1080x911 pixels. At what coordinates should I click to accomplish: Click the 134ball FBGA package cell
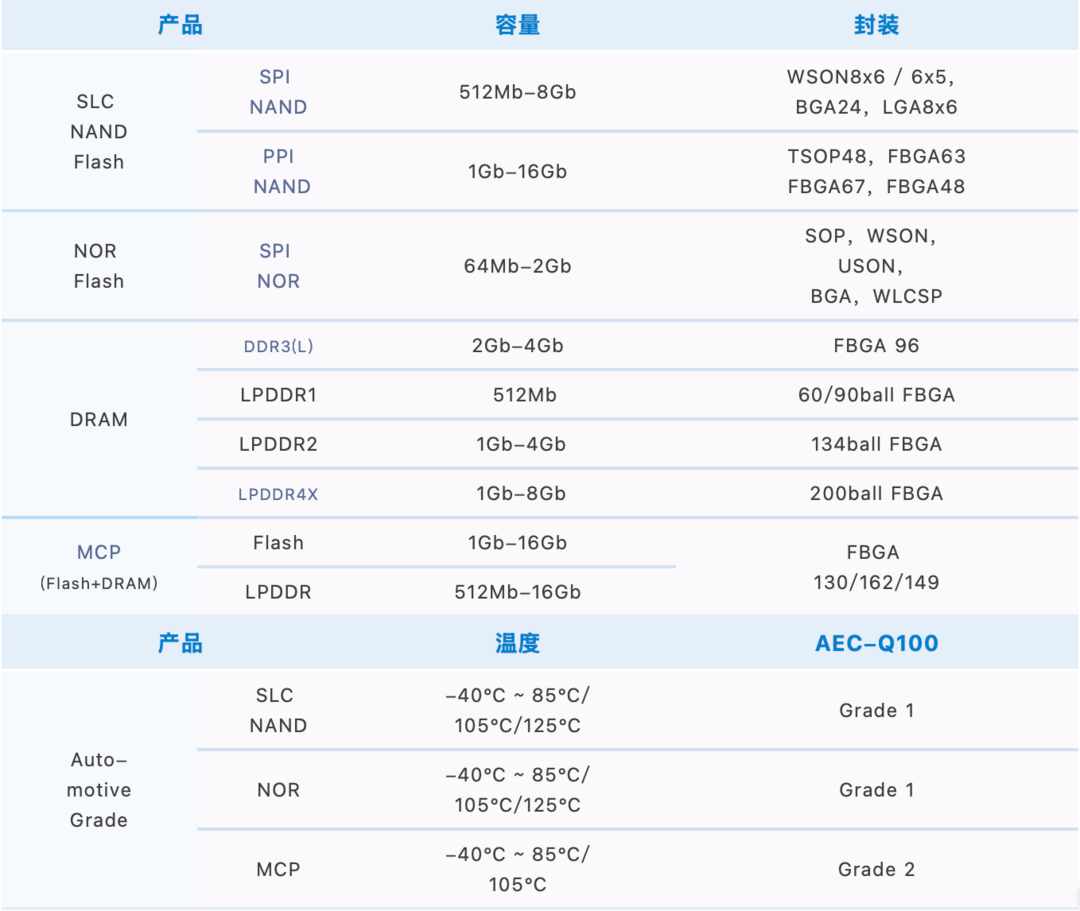point(876,444)
